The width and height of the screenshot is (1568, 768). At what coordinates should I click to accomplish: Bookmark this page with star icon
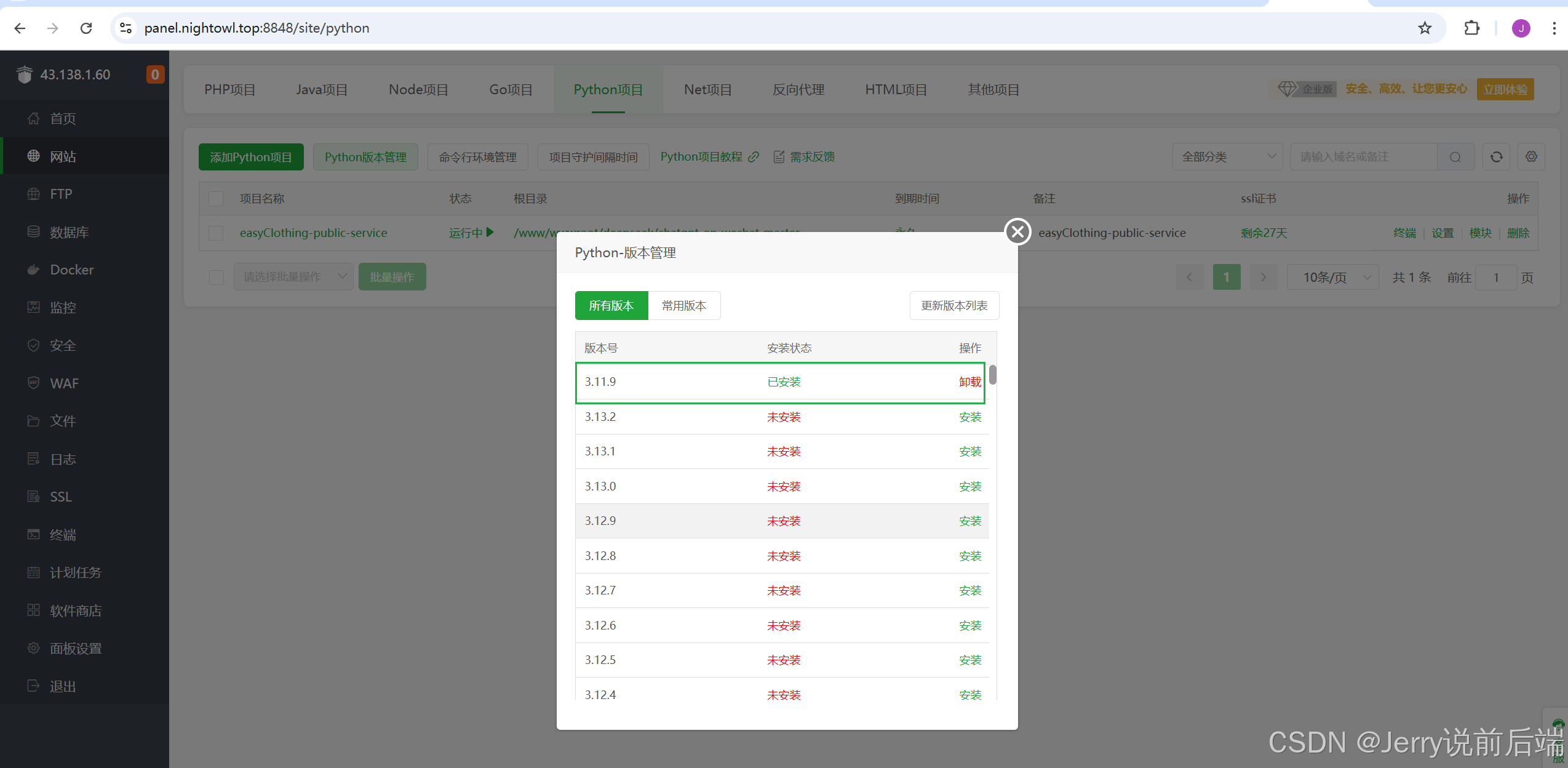tap(1425, 28)
